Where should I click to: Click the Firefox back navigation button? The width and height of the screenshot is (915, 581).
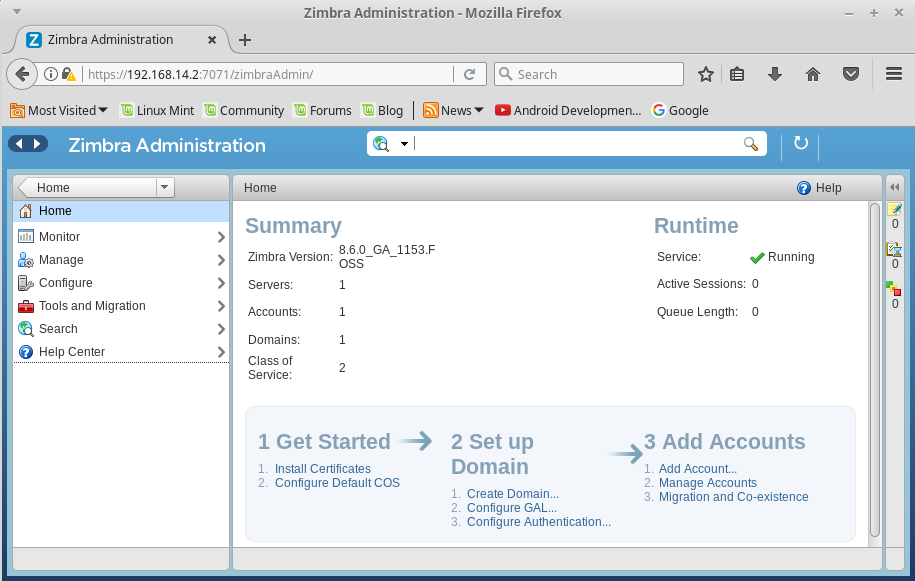(22, 75)
